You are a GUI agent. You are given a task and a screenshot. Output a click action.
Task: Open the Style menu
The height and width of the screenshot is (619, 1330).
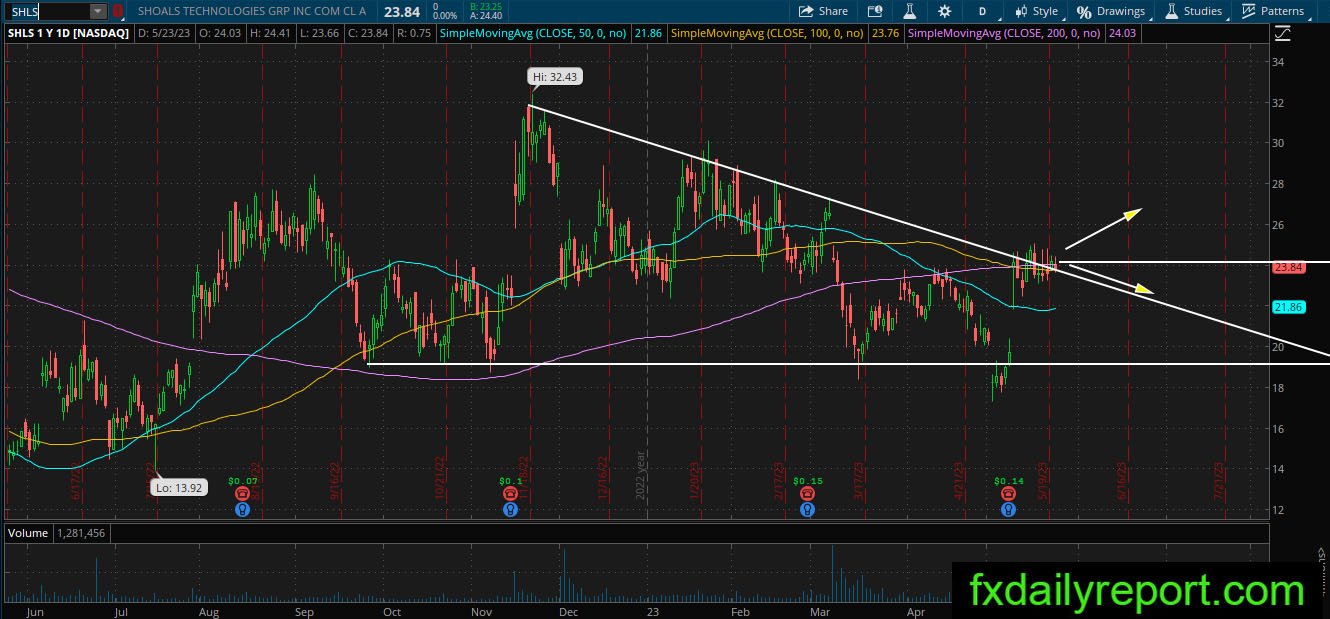[1036, 11]
